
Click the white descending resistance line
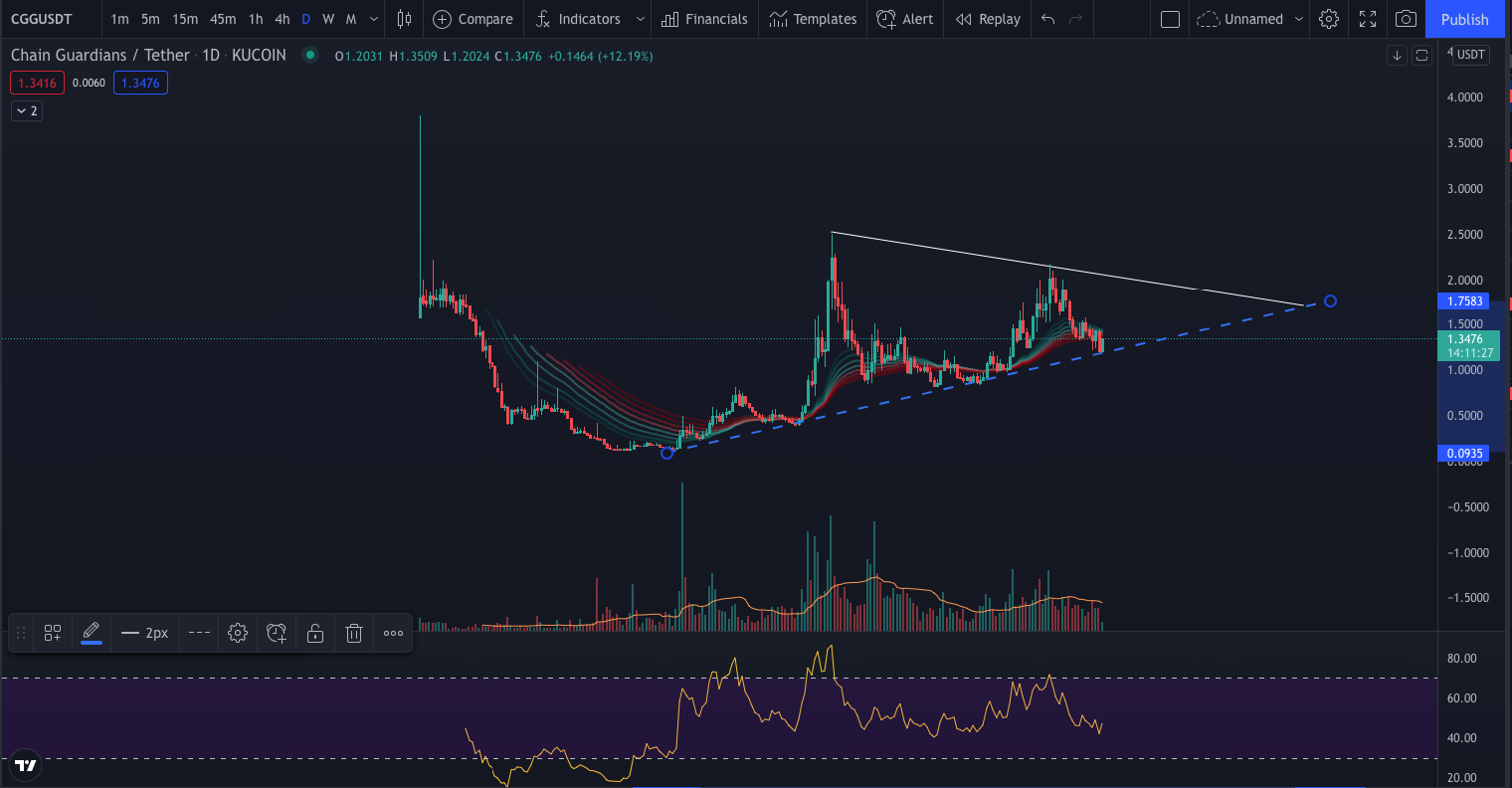point(1067,269)
